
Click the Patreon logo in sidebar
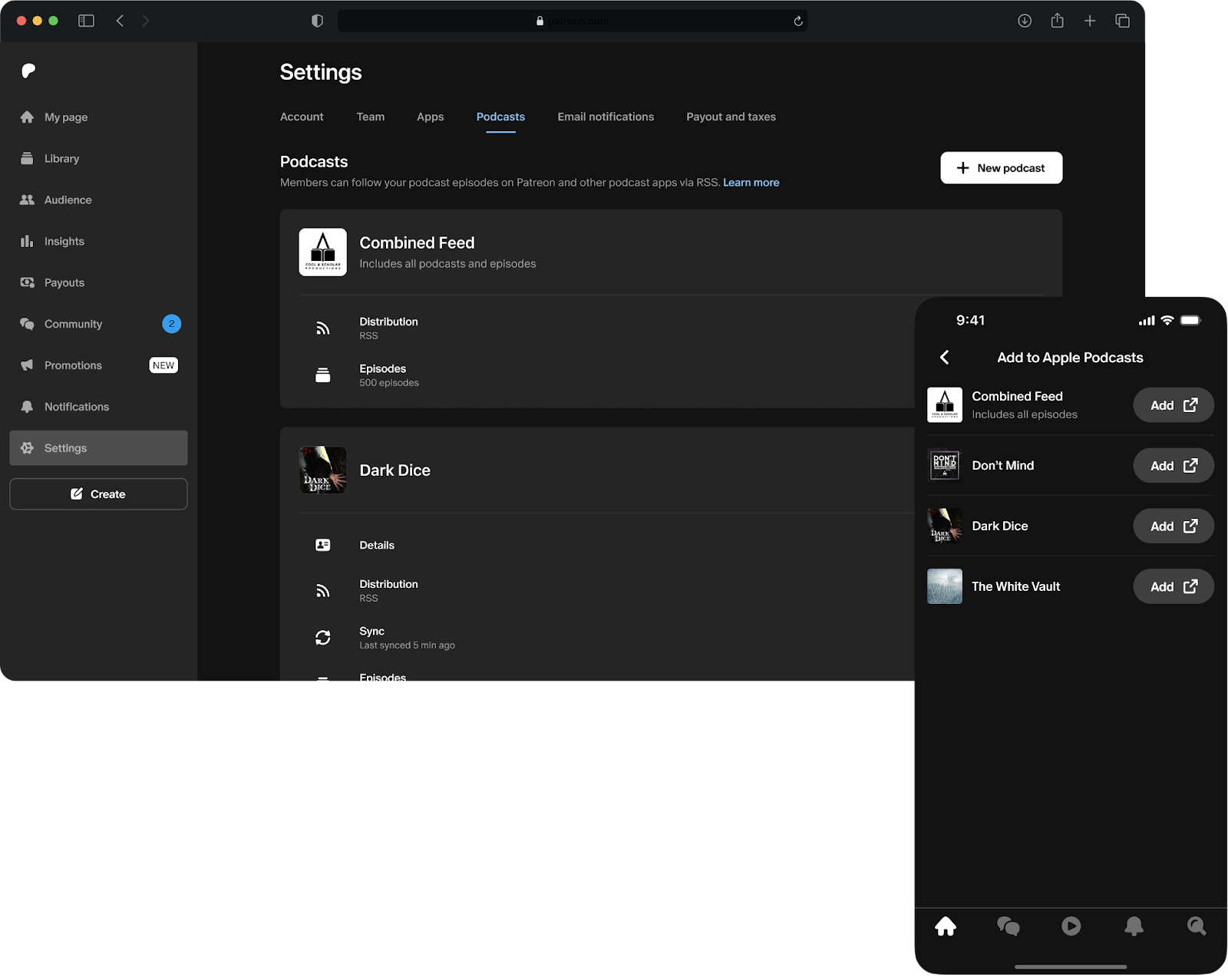click(28, 71)
